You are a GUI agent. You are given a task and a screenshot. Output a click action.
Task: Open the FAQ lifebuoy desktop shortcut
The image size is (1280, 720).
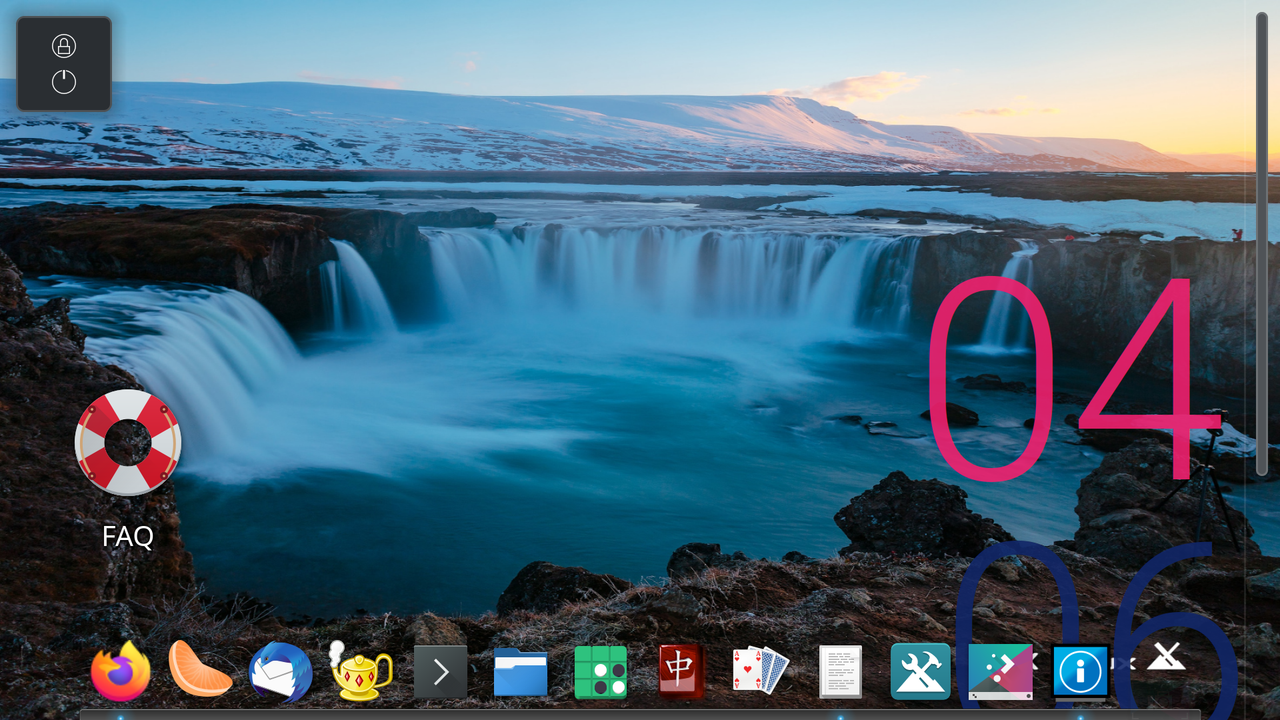click(128, 443)
